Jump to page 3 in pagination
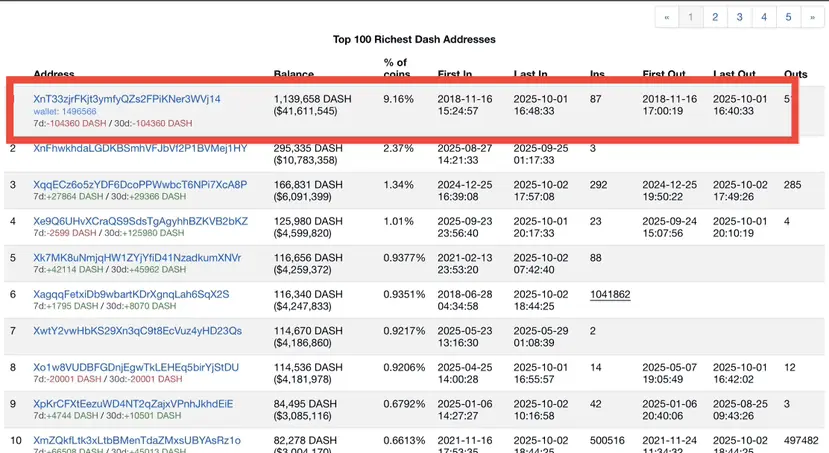 739,17
